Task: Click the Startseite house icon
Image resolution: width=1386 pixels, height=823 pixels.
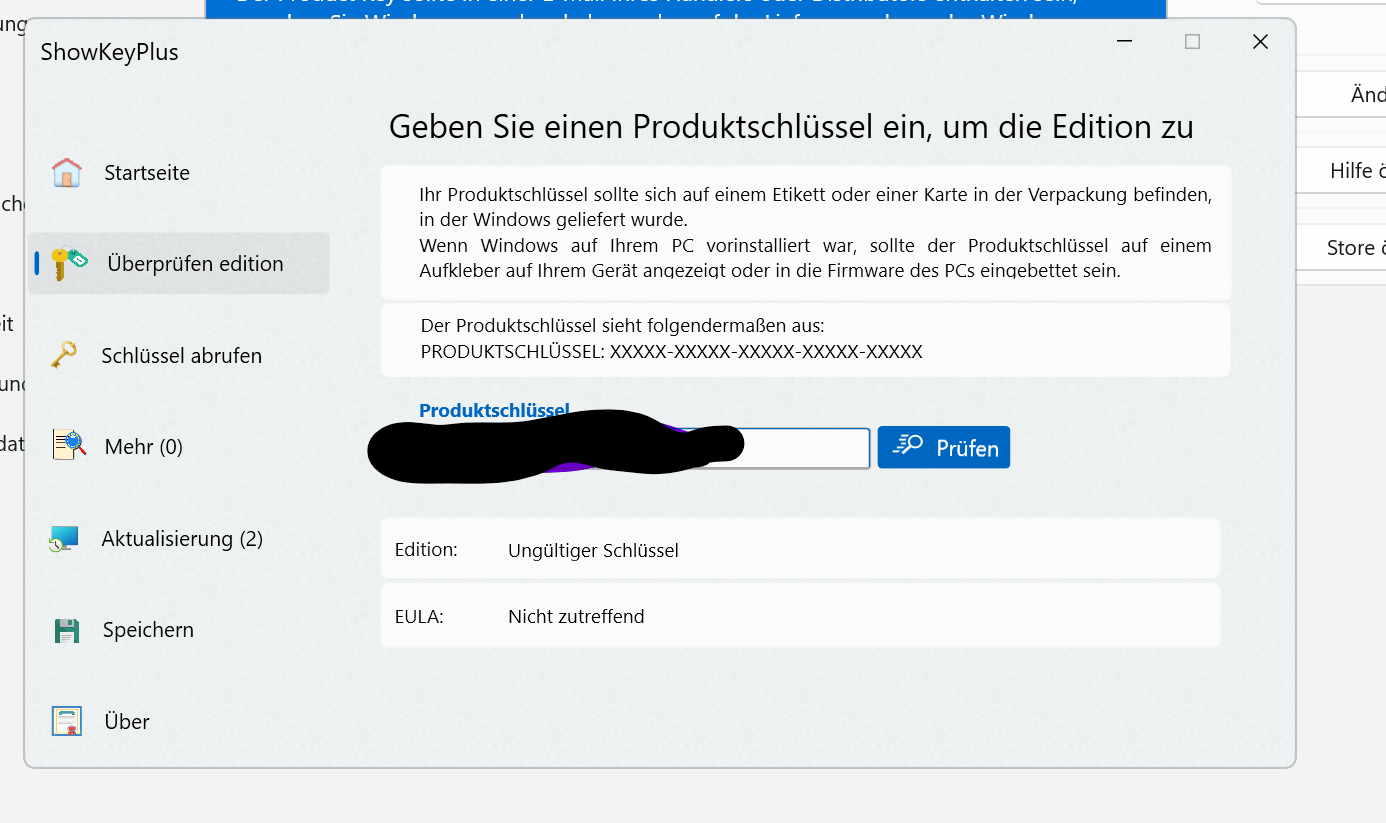Action: pos(67,173)
